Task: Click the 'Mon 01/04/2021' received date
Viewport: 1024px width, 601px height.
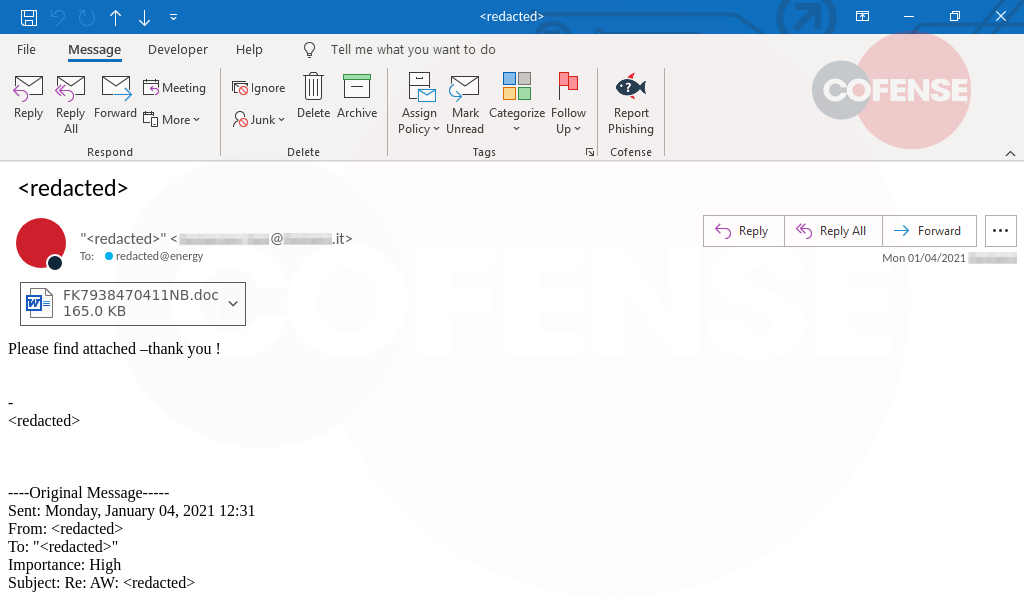Action: (x=923, y=258)
